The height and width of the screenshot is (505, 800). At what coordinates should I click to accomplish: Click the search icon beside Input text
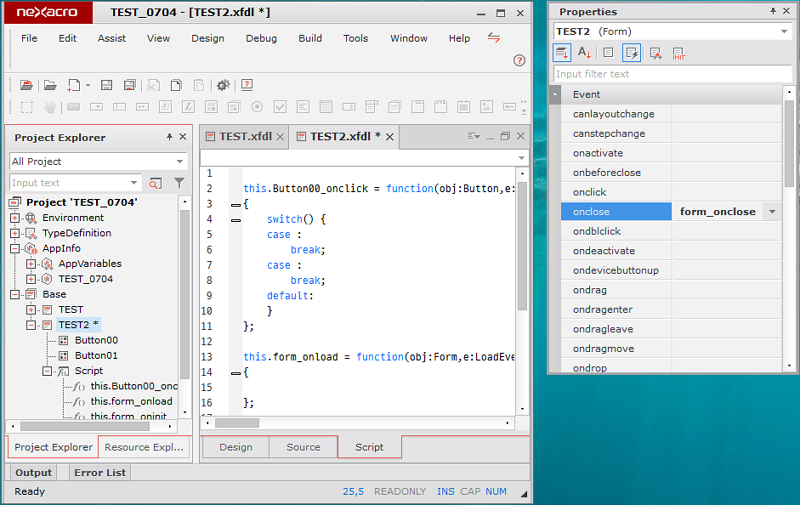(x=155, y=183)
